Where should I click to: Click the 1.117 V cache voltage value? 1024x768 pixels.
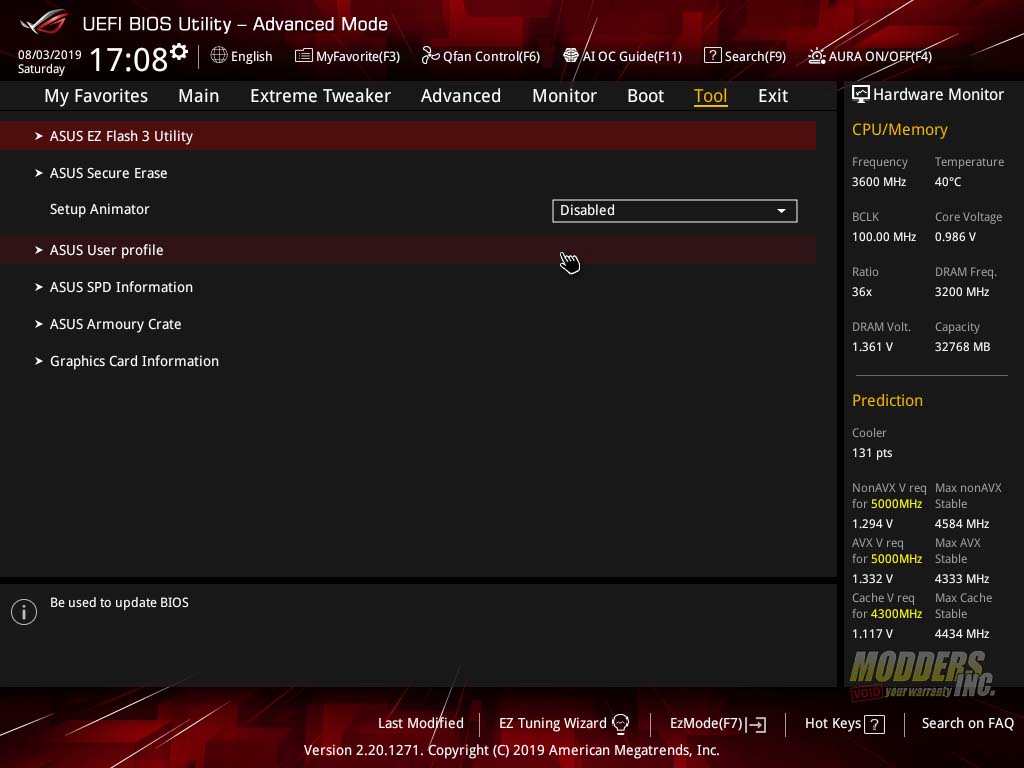pos(872,633)
